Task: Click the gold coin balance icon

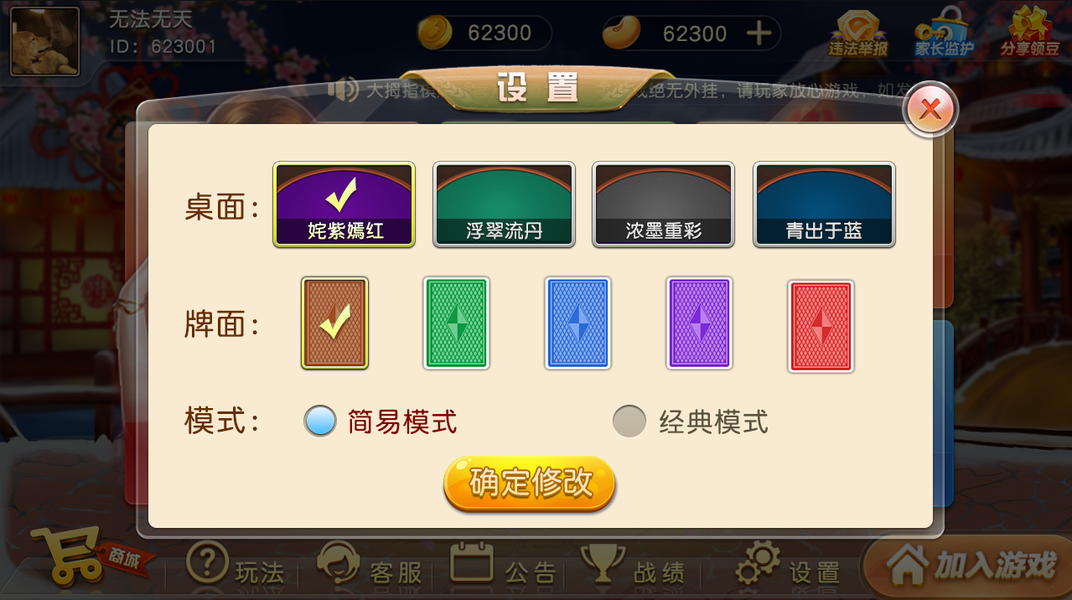Action: point(435,32)
